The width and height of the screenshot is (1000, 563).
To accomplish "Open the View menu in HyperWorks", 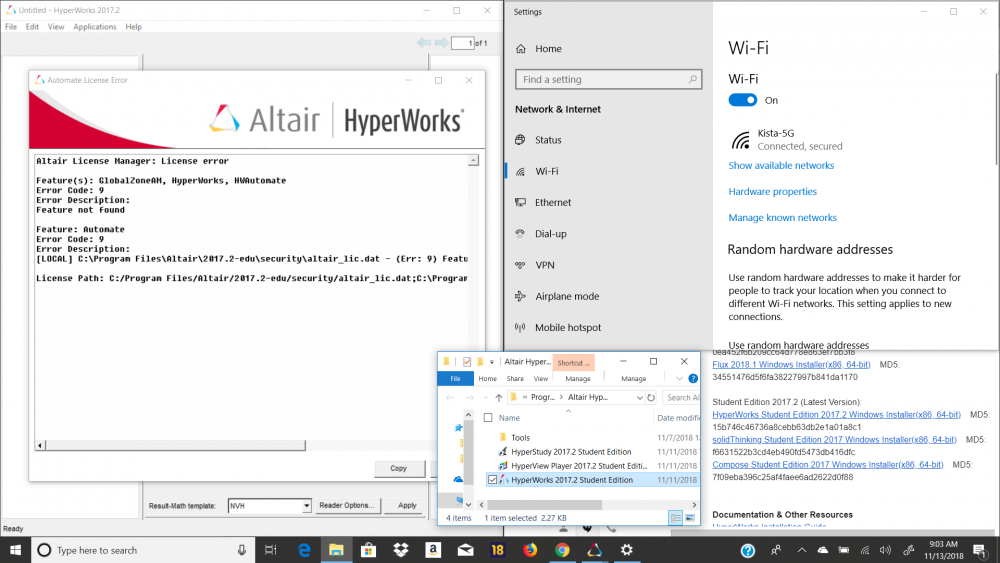I will [x=56, y=27].
